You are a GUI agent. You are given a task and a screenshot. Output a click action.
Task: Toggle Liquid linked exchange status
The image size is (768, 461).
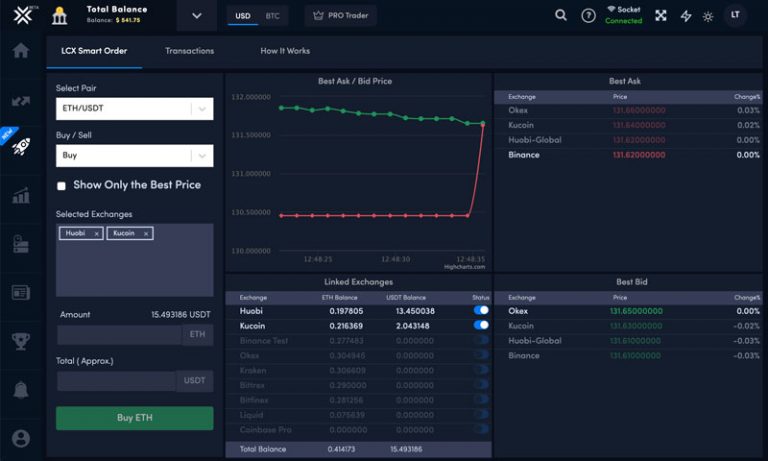point(481,414)
